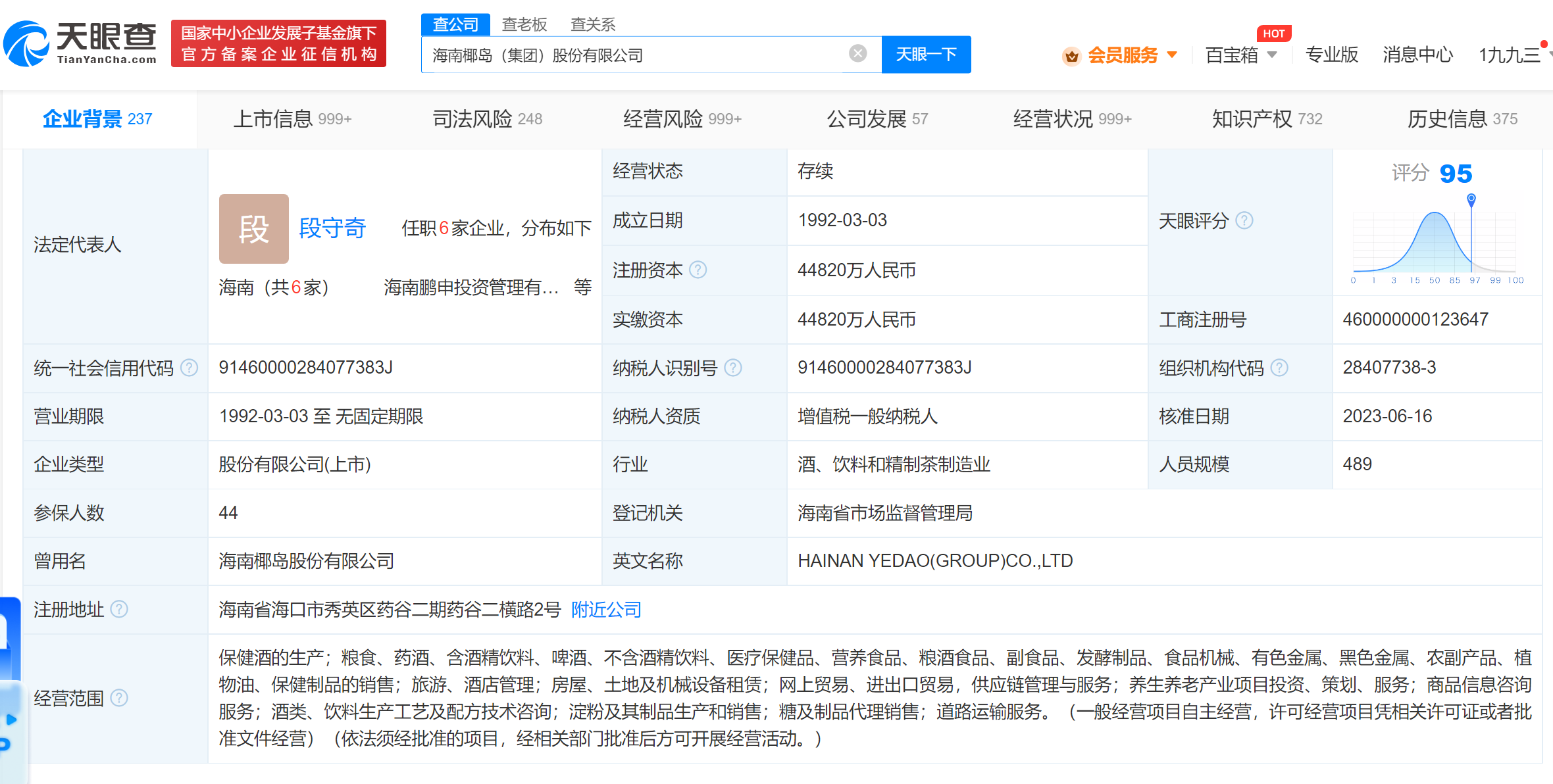
Task: Open the 上市信息 tab
Action: pos(293,119)
